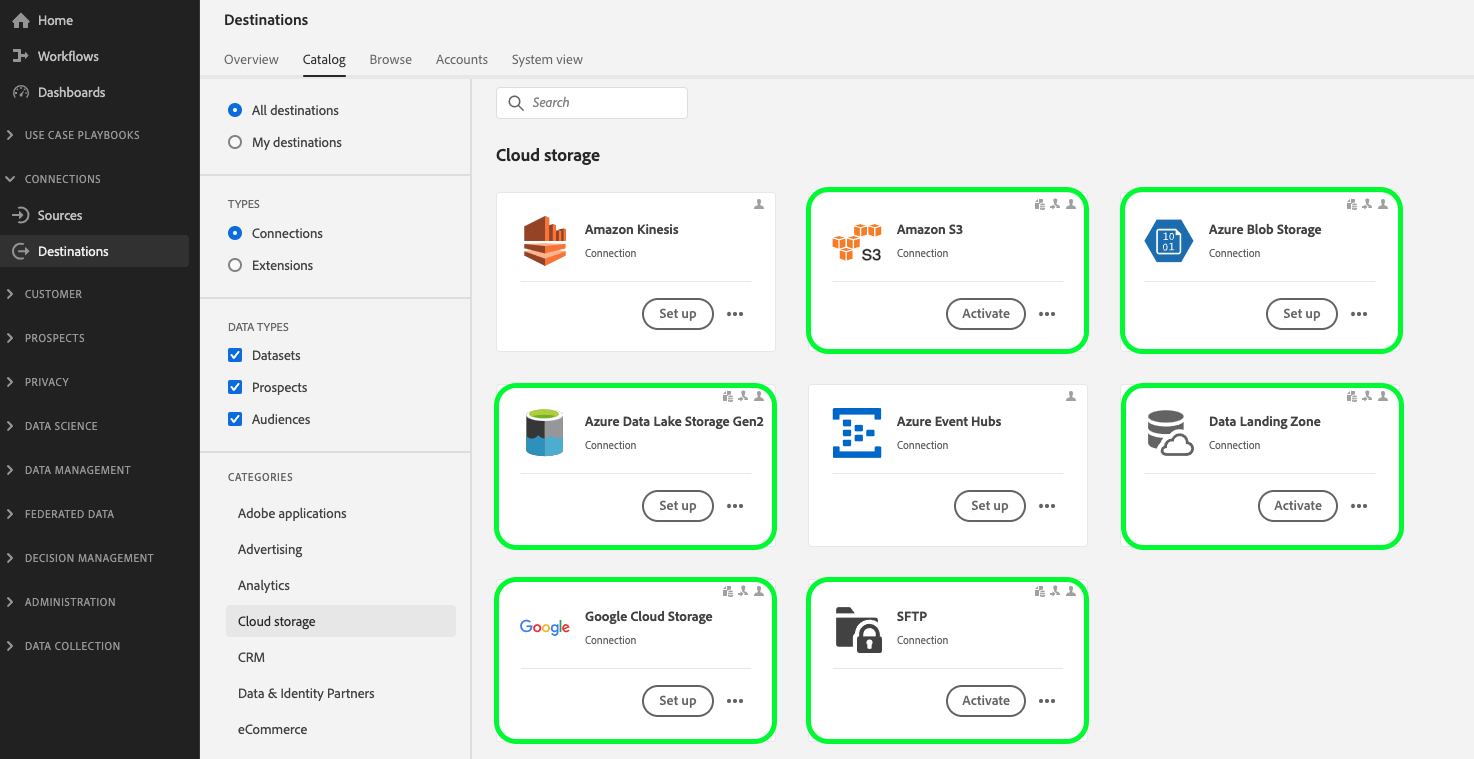Switch to the Browse tab

pyautogui.click(x=390, y=60)
